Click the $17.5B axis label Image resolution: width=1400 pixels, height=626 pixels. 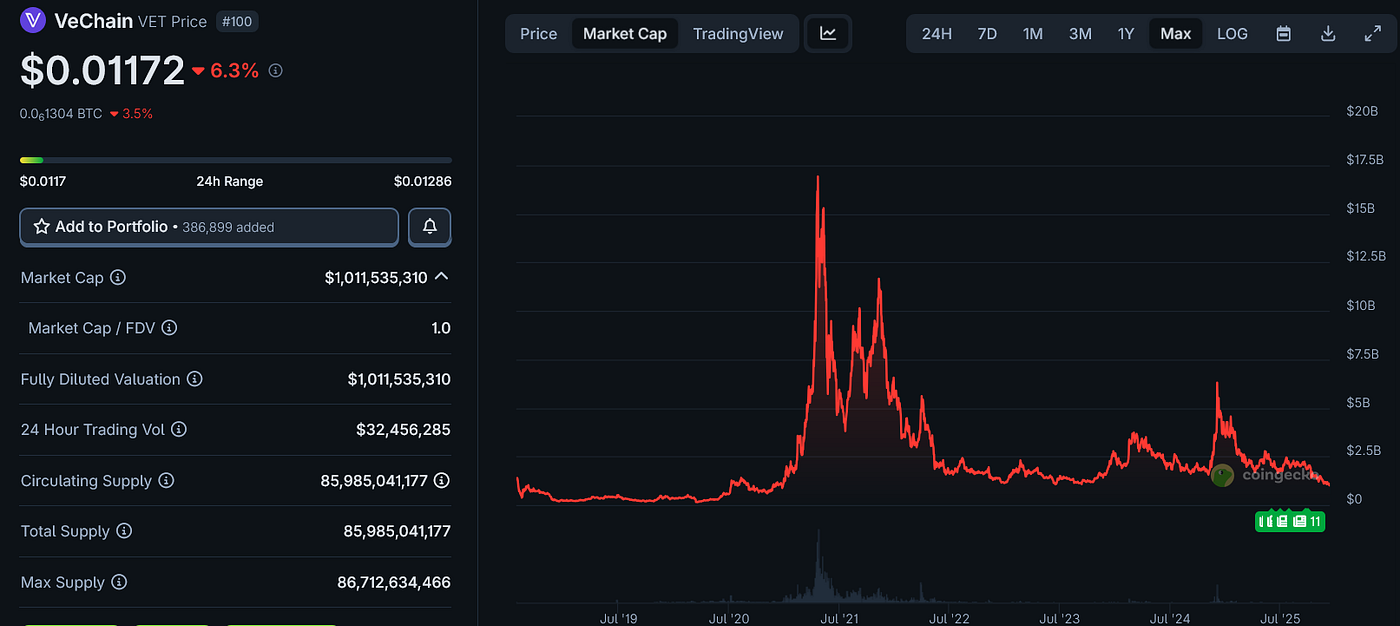coord(1365,159)
